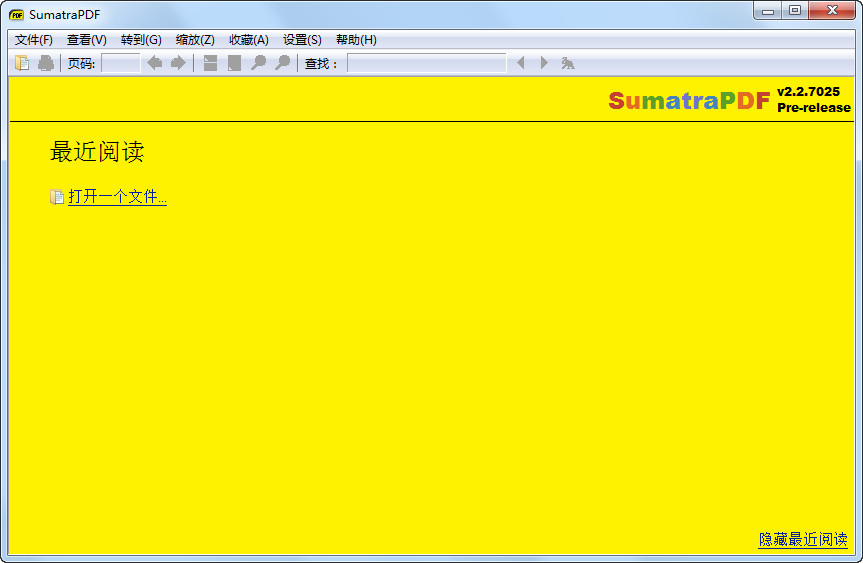Open the 帮助(H) menu
The image size is (863, 563).
pyautogui.click(x=356, y=40)
